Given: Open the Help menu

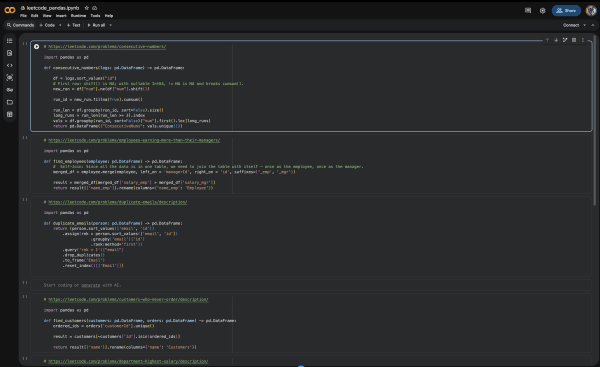Looking at the screenshot, I should tap(109, 16).
